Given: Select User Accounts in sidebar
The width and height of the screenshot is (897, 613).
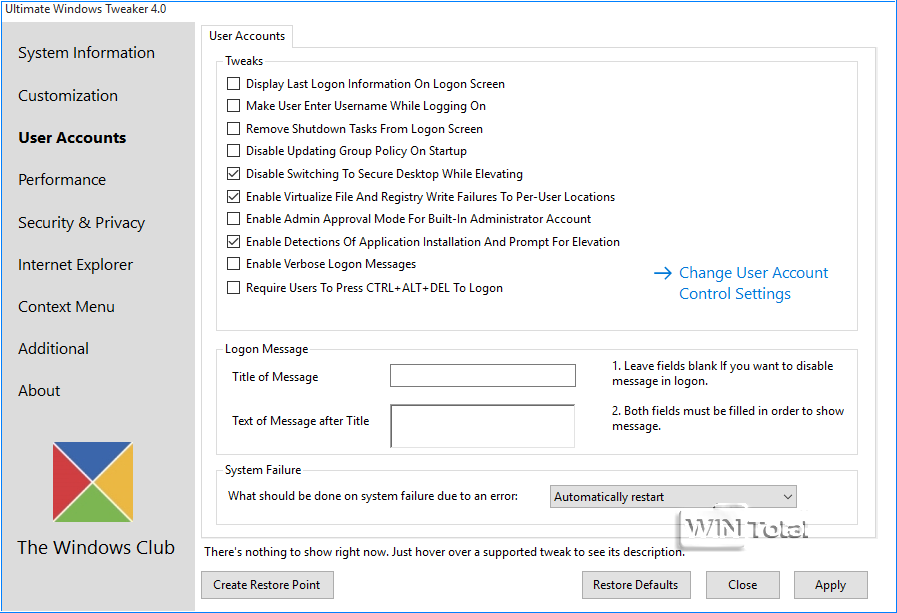Looking at the screenshot, I should tap(72, 138).
